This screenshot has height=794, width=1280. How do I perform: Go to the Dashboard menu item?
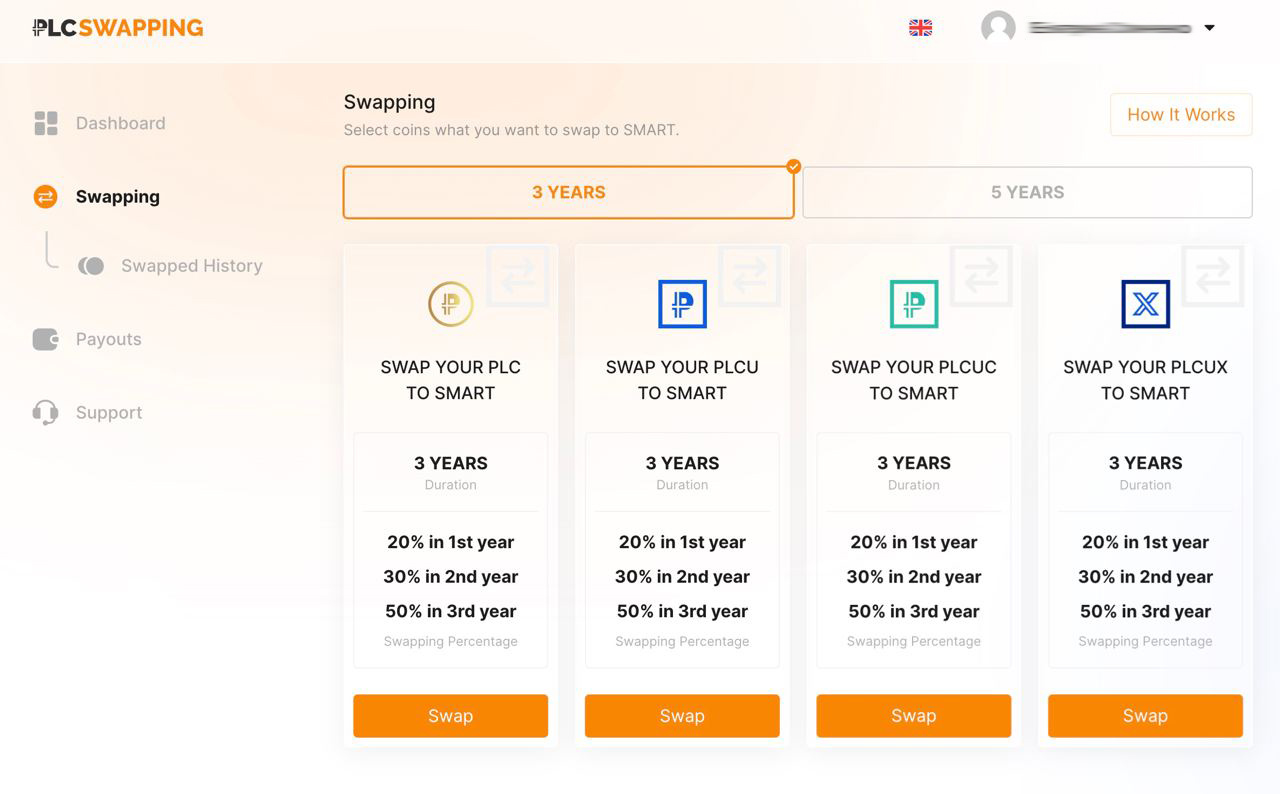click(x=120, y=123)
